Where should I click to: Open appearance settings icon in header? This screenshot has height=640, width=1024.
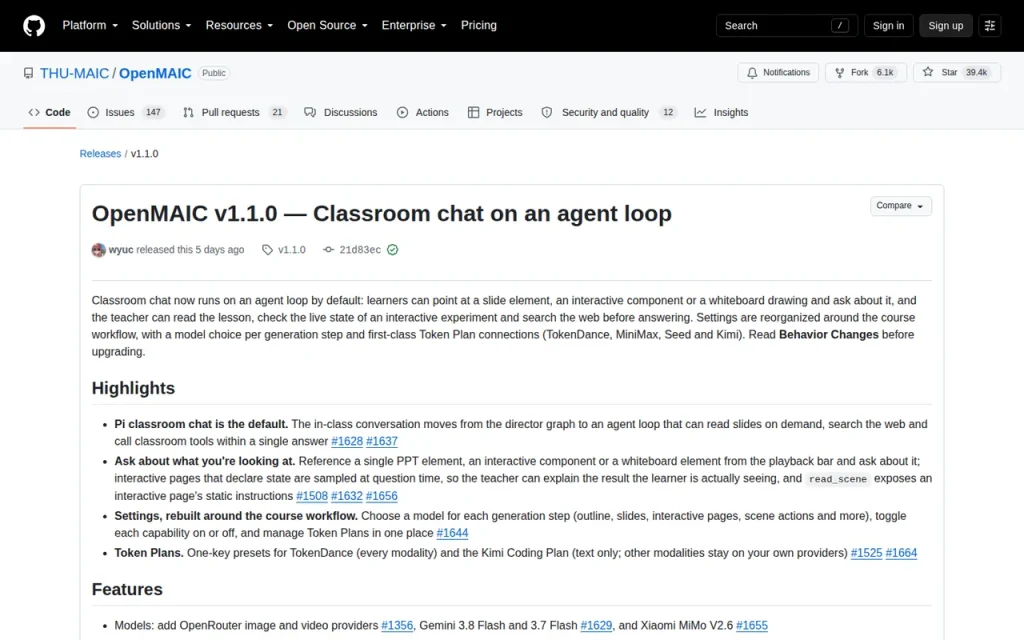pyautogui.click(x=990, y=25)
